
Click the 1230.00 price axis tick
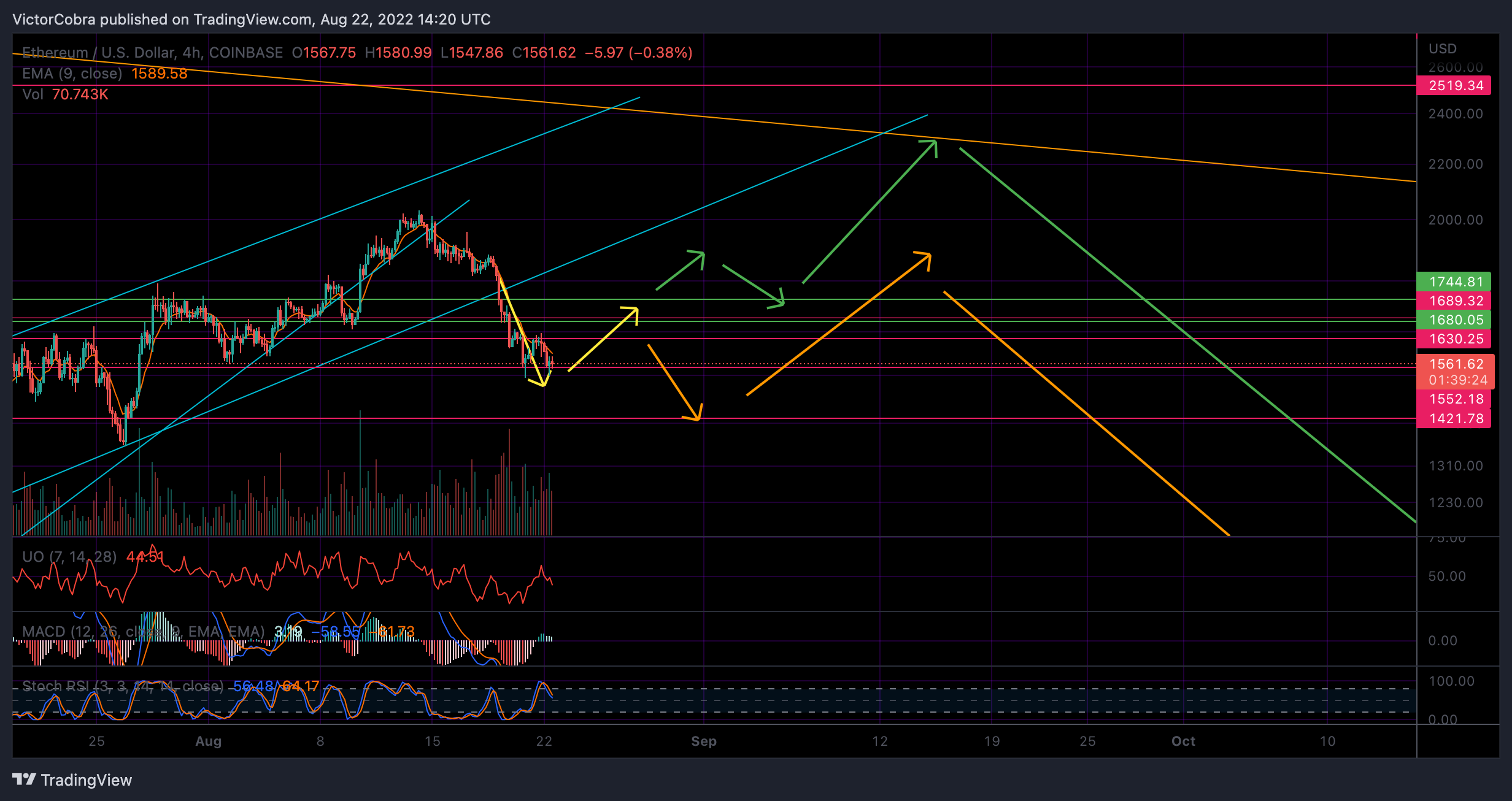[1455, 502]
